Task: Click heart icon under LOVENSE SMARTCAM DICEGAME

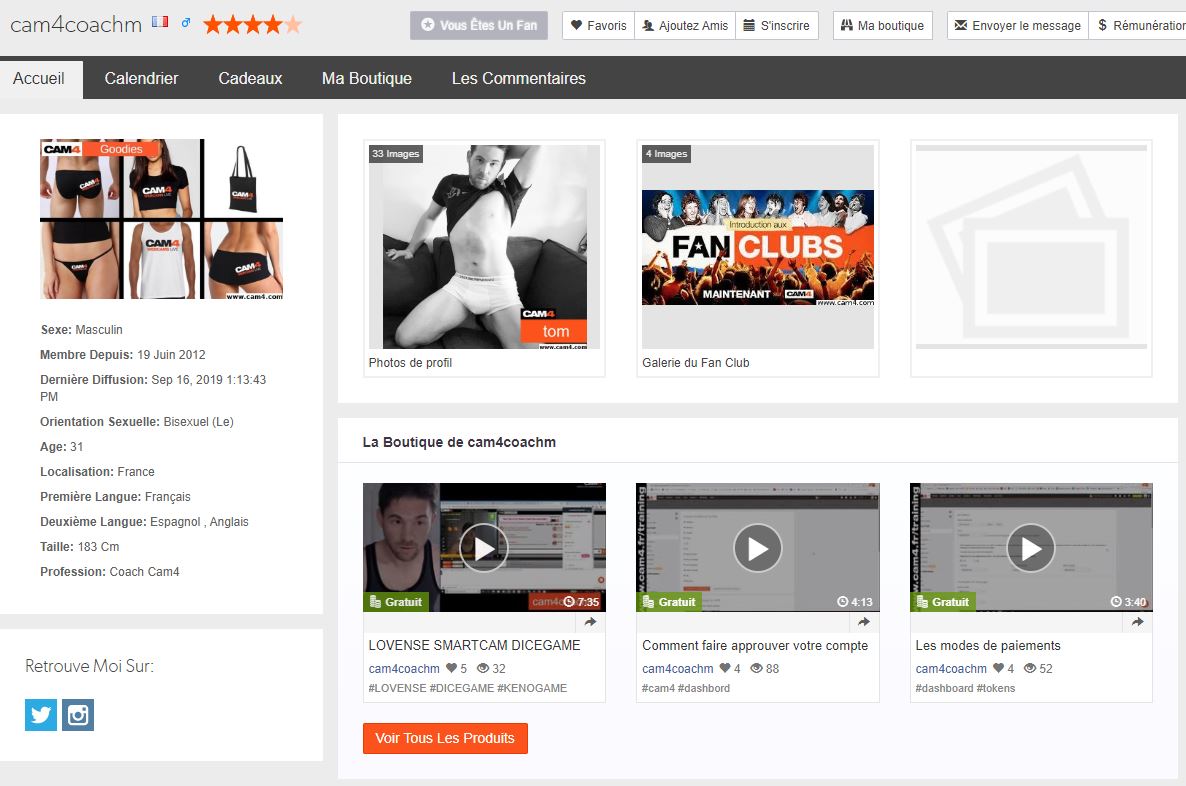Action: coord(451,669)
